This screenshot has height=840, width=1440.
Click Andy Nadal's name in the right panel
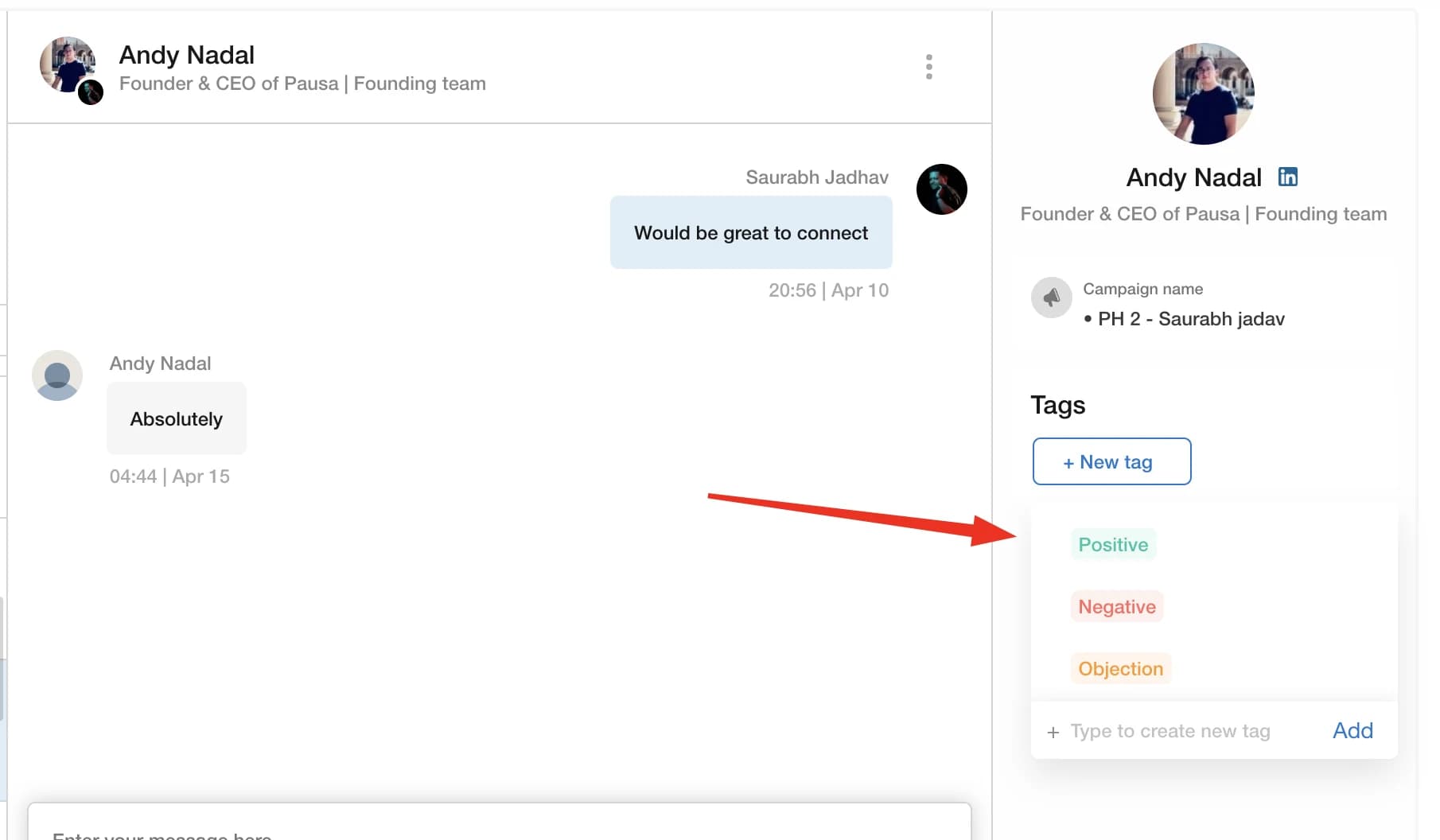(x=1193, y=177)
